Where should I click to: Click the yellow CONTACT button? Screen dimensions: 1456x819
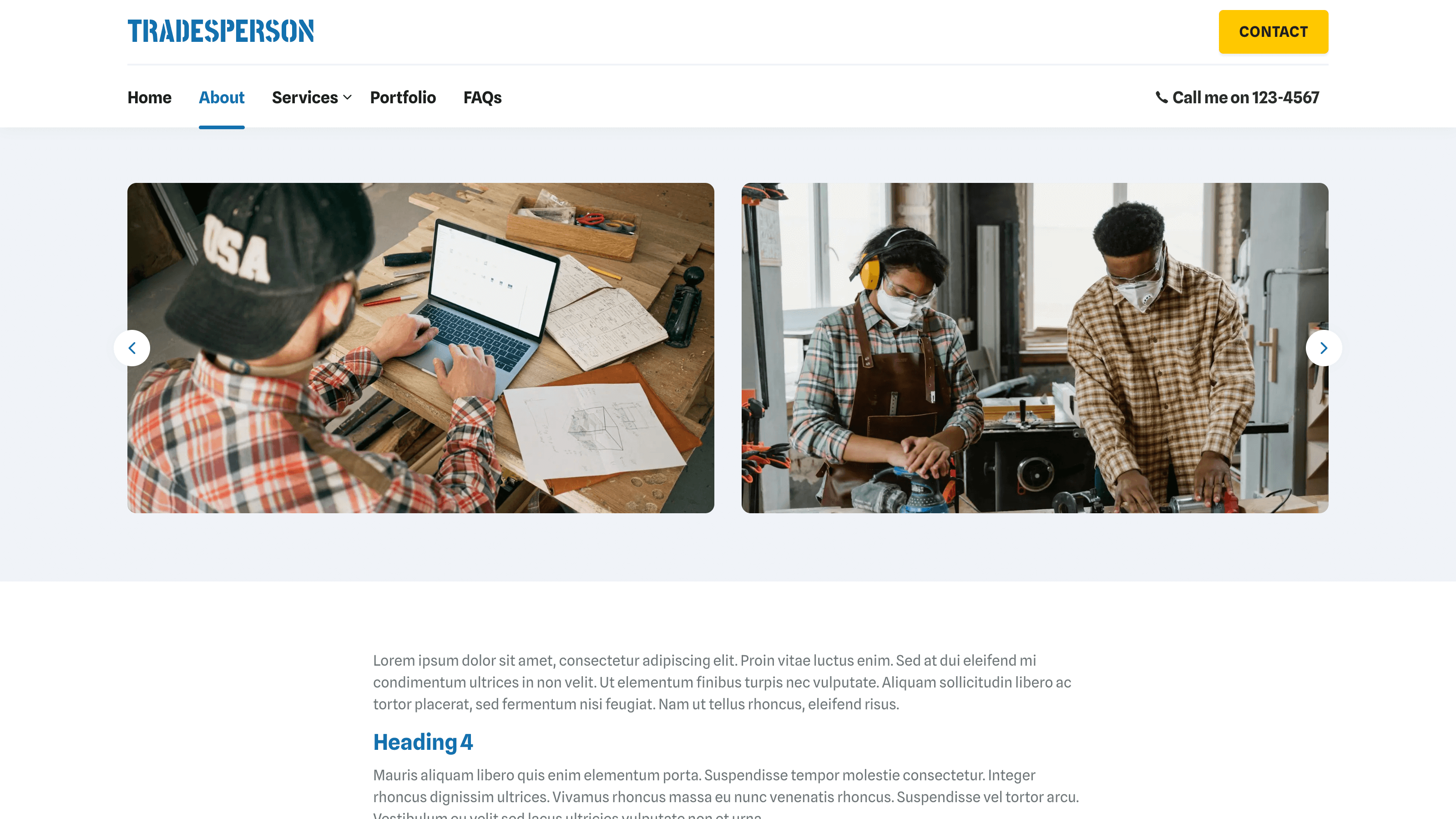pos(1274,32)
